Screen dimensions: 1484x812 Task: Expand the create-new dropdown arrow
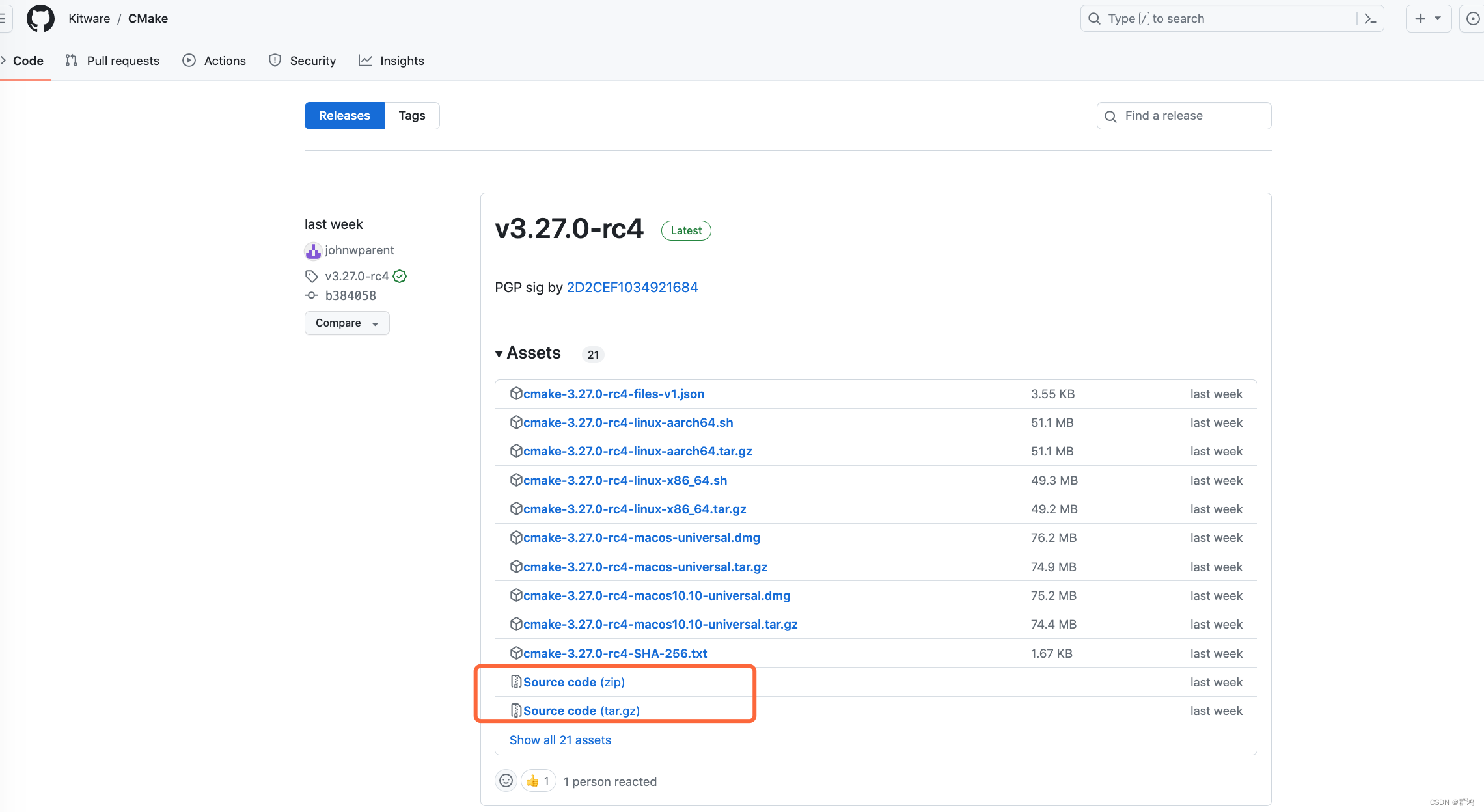click(1438, 19)
